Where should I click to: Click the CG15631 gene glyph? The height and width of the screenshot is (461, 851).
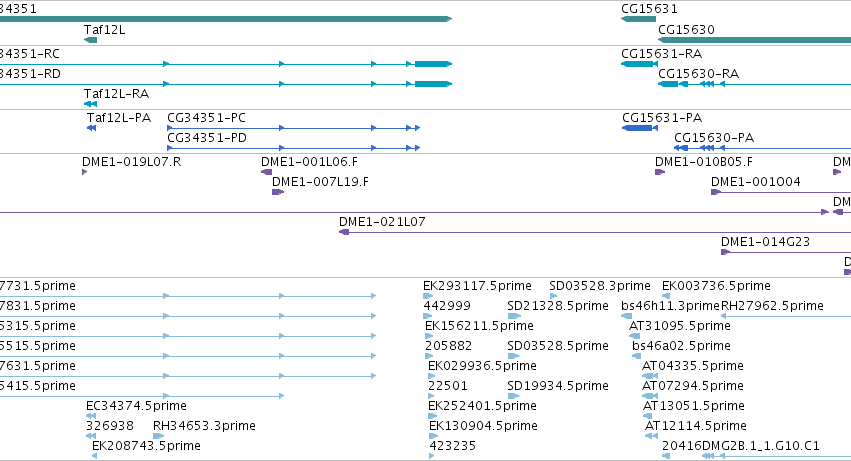[x=638, y=19]
